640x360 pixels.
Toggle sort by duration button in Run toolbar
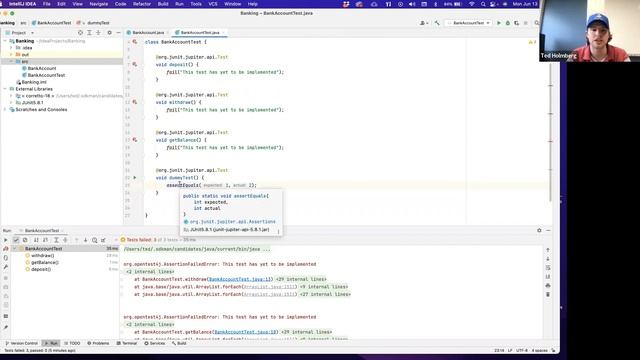coord(45,240)
